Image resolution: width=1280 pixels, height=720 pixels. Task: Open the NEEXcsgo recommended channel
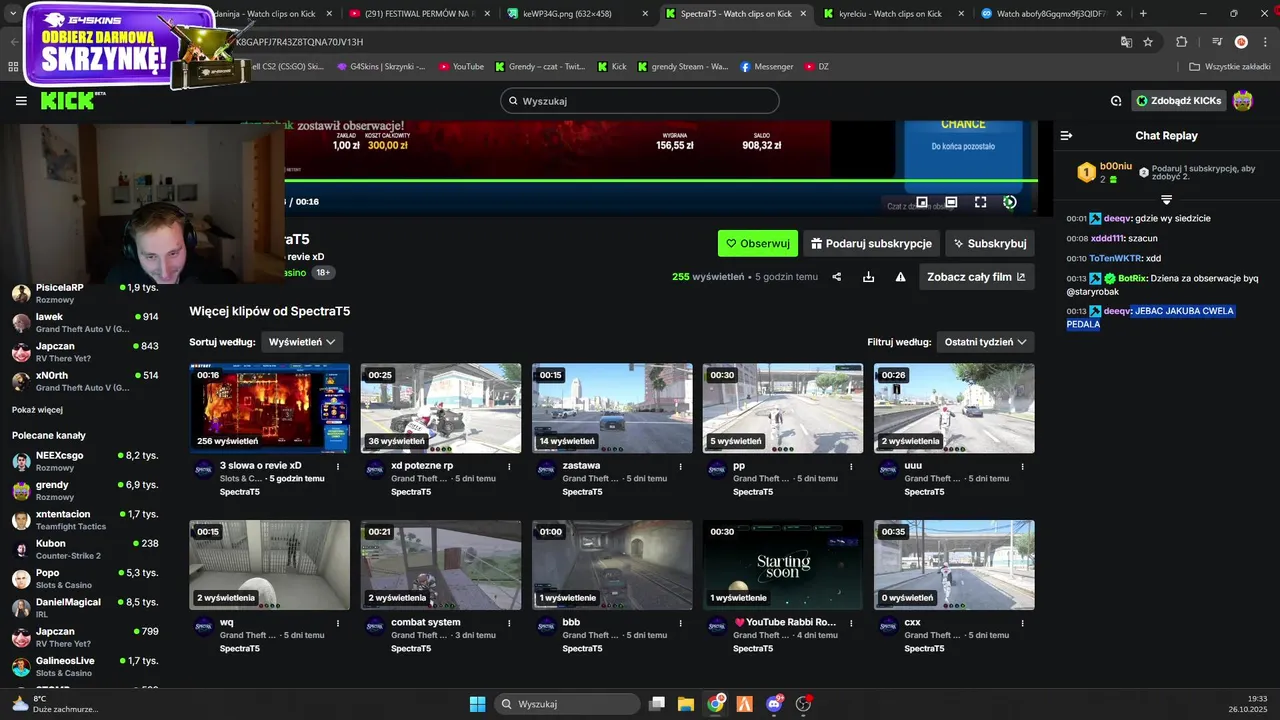coord(85,461)
